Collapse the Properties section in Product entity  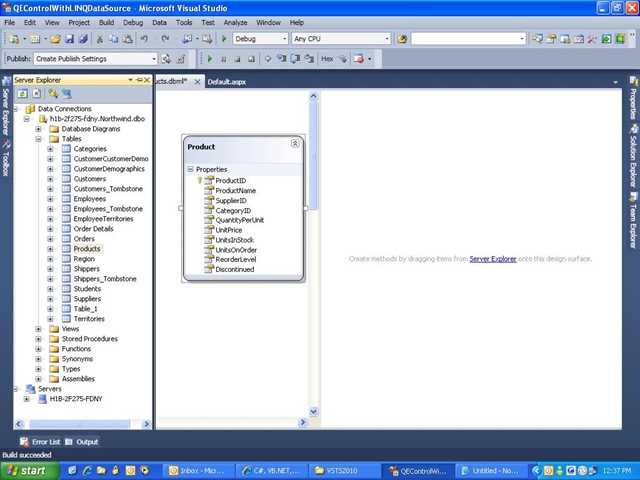tap(190, 169)
